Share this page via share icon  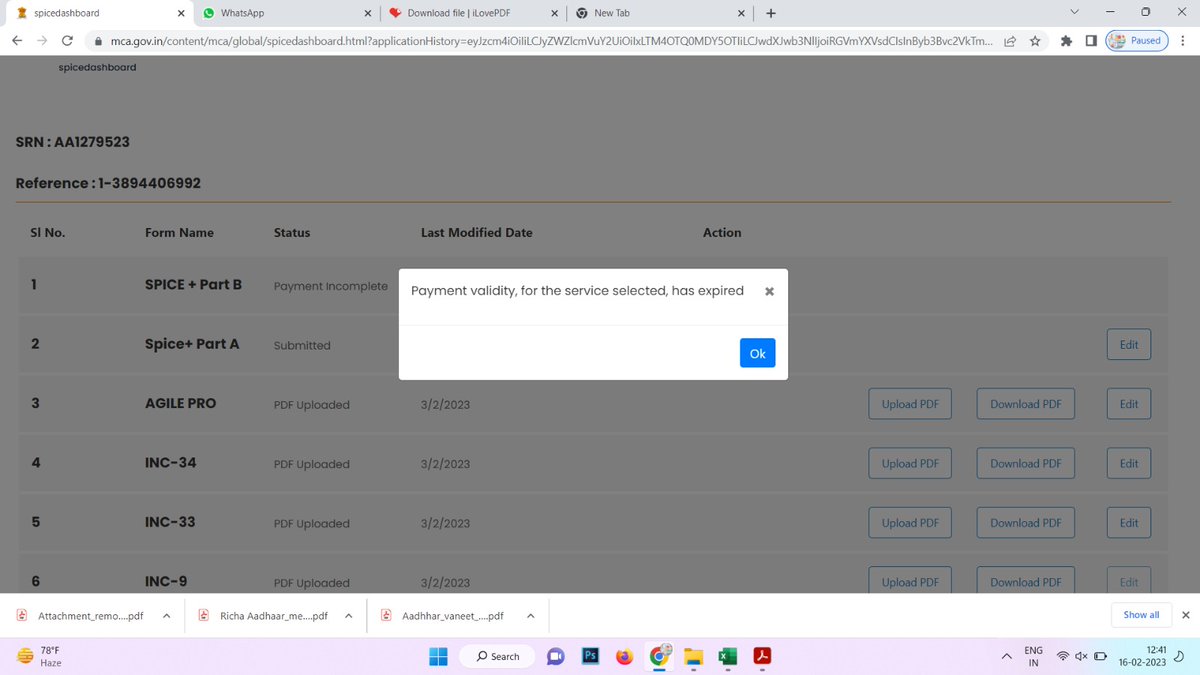tap(1011, 41)
